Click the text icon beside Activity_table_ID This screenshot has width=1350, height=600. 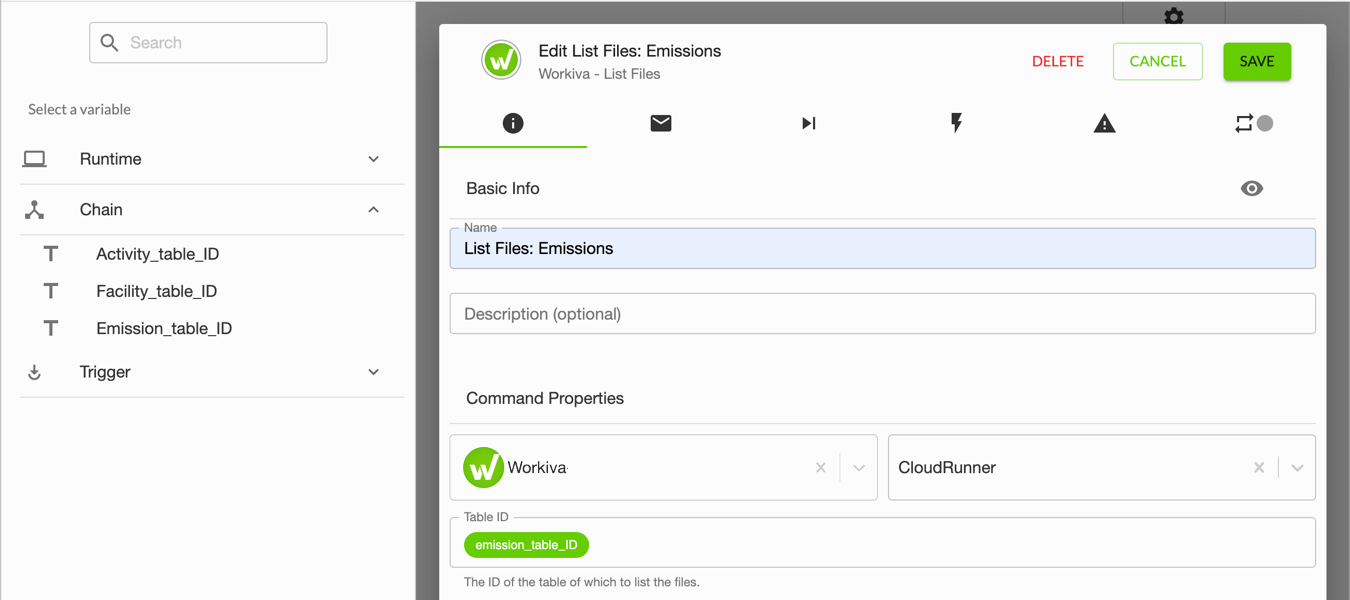tap(51, 254)
